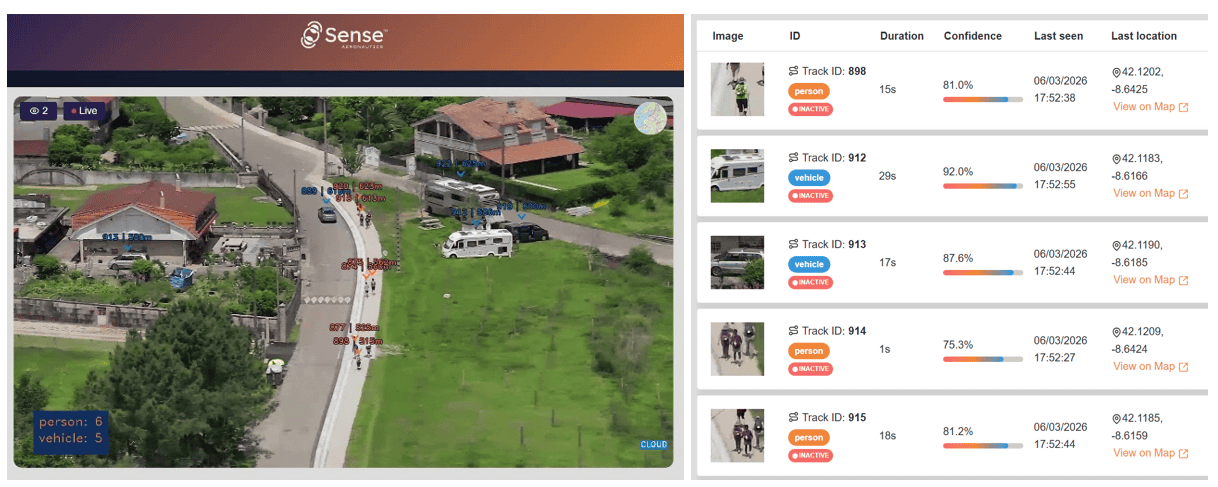Viewport: 1218px width, 487px height.
Task: Click the location pin icon for 42.1183
Action: pos(1117,158)
